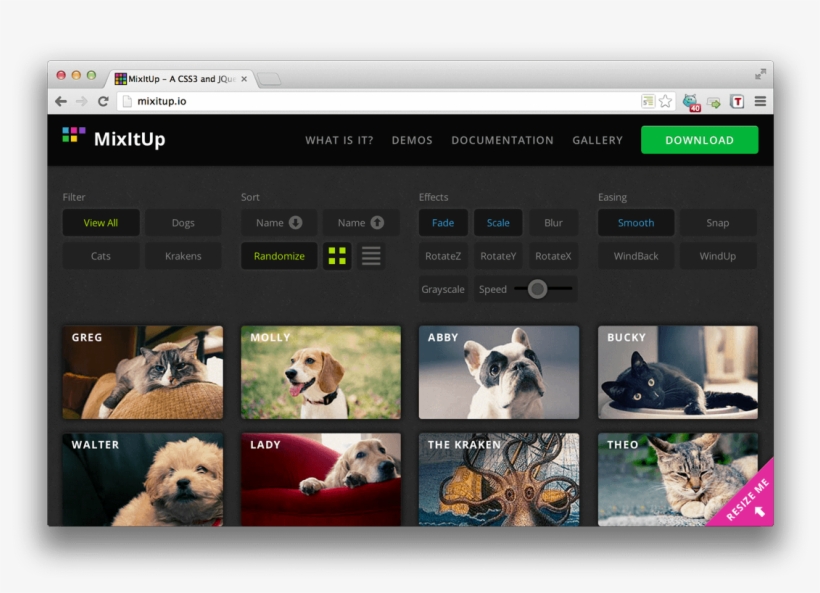
Task: Open the red T extension icon
Action: pyautogui.click(x=737, y=101)
